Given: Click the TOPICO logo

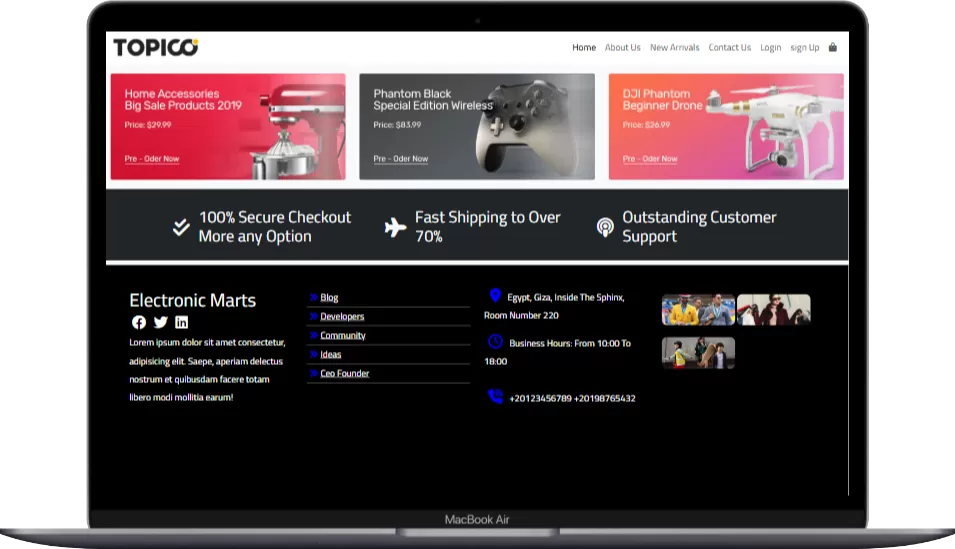Looking at the screenshot, I should pyautogui.click(x=155, y=47).
